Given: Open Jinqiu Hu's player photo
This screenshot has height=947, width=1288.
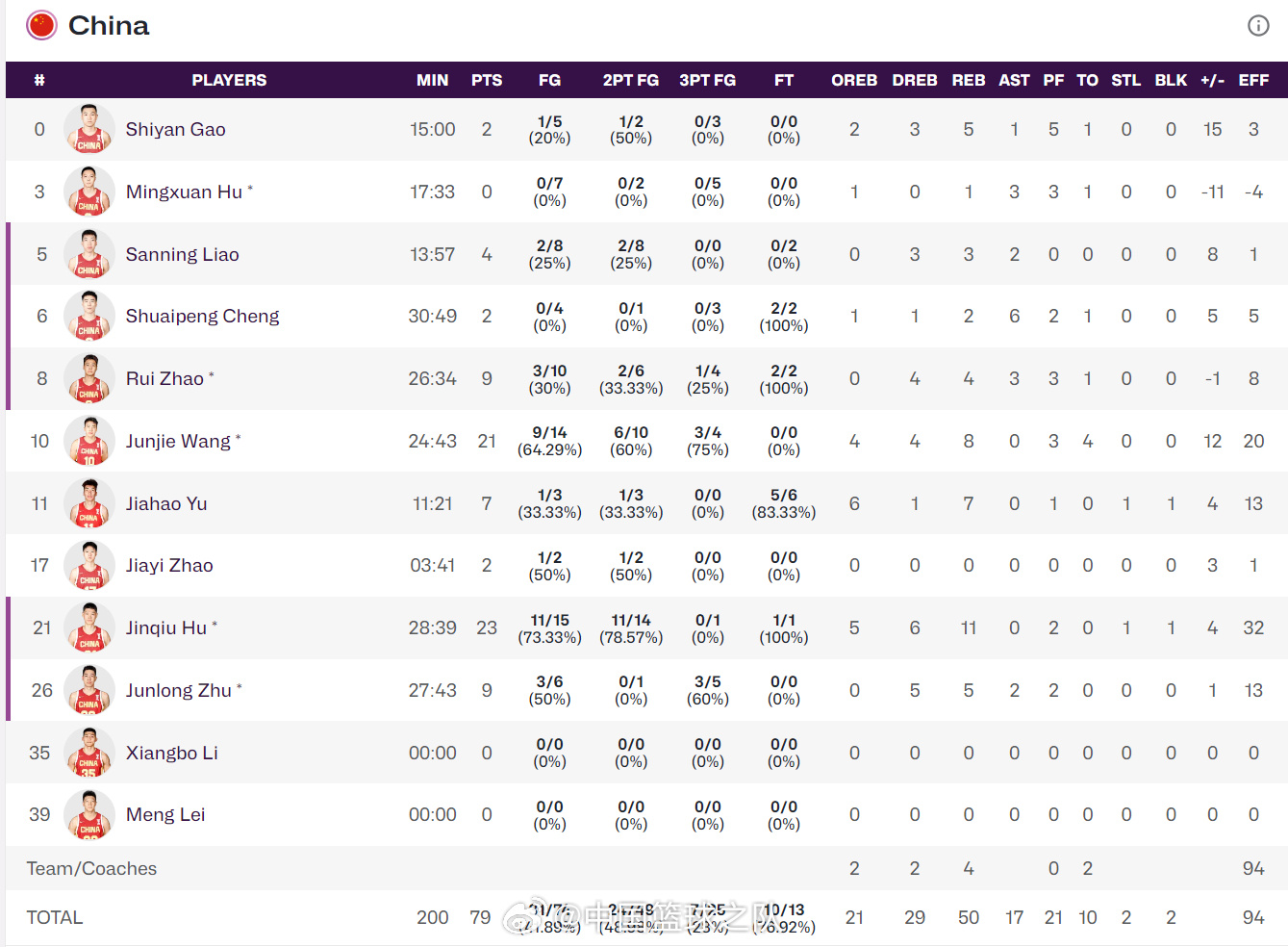Looking at the screenshot, I should 88,627.
